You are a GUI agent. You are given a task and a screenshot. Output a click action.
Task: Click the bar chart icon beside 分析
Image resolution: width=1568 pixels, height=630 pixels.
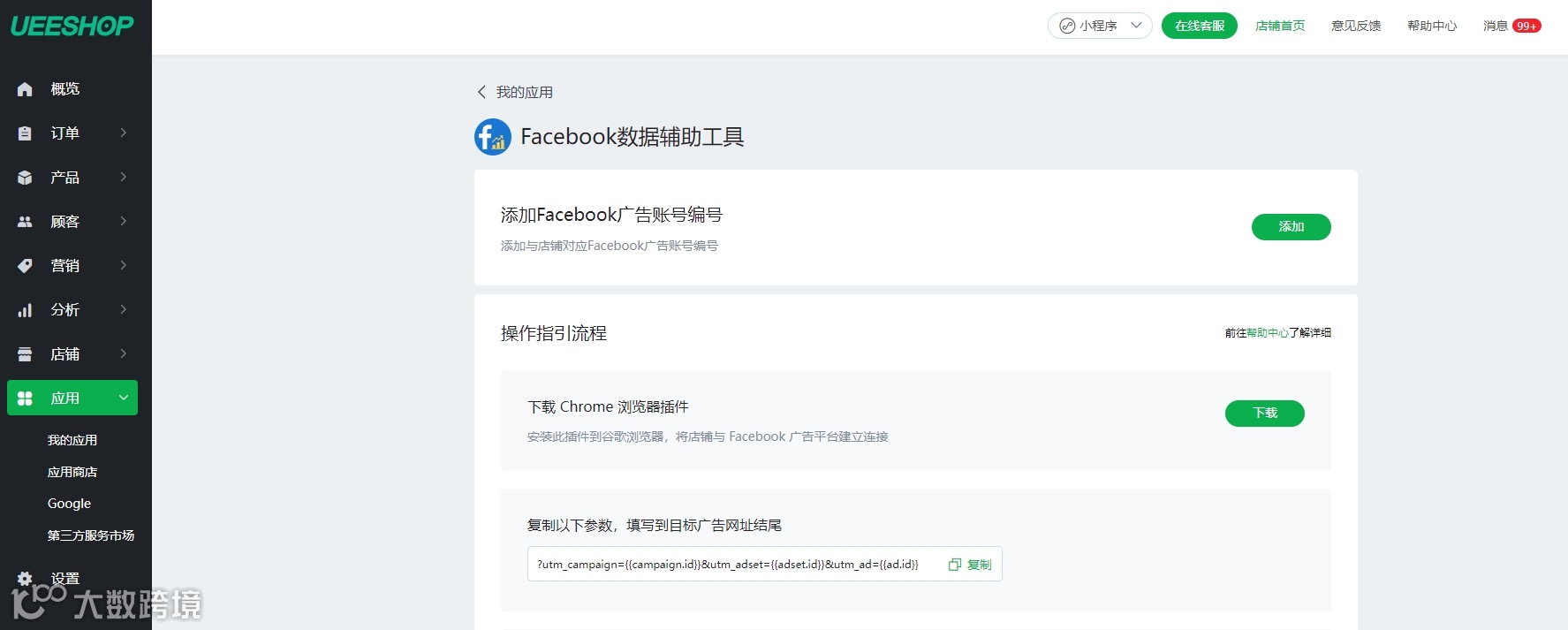pos(25,310)
